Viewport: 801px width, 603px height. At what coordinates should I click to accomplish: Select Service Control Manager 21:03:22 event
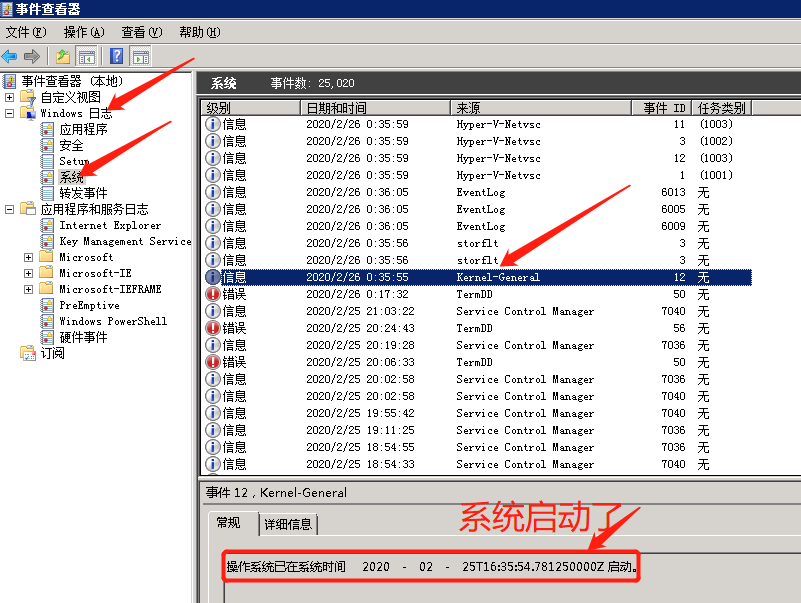pyautogui.click(x=477, y=311)
